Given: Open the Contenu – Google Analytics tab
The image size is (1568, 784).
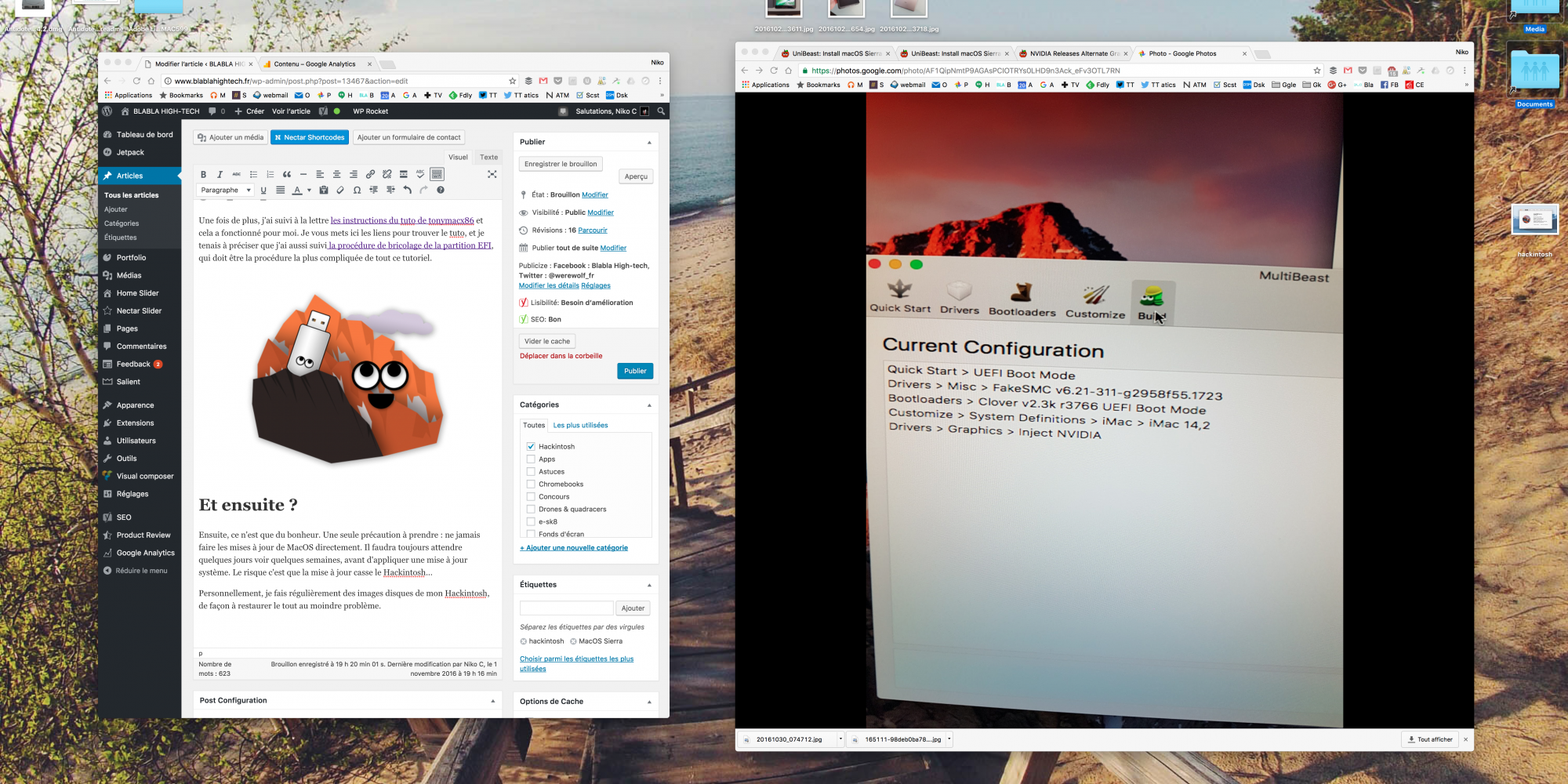Looking at the screenshot, I should tap(314, 64).
